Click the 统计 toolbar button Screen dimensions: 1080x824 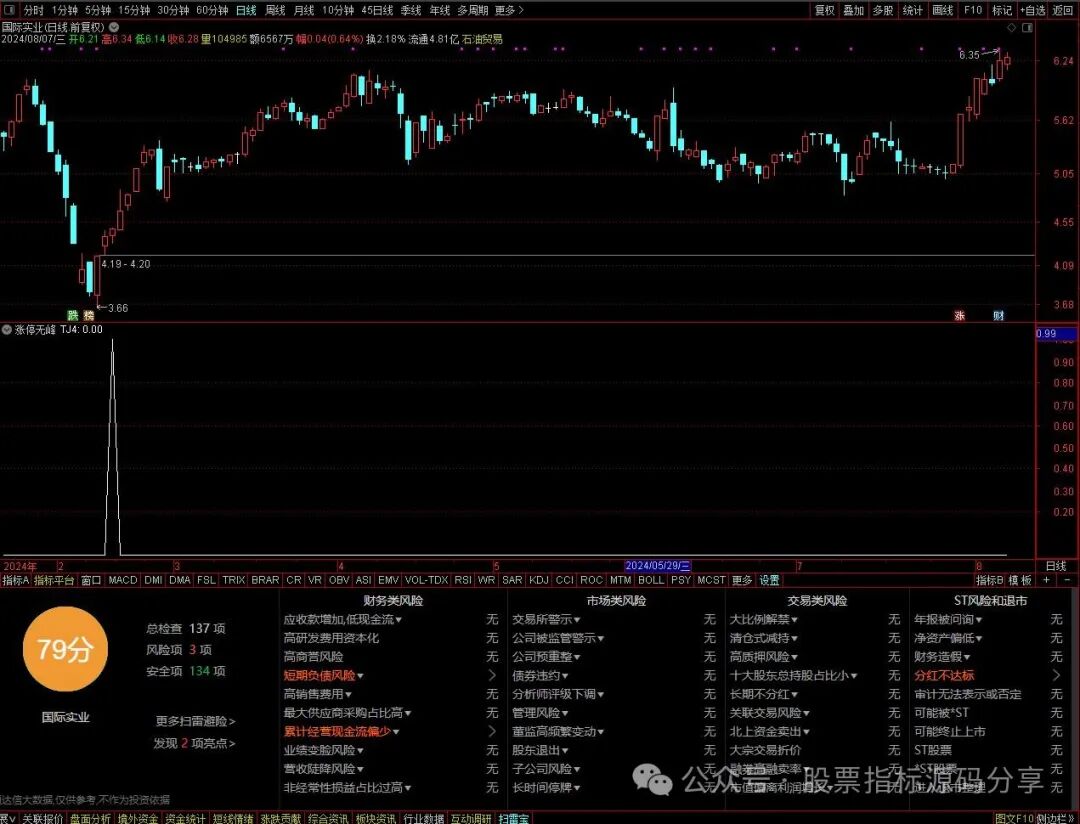coord(913,10)
